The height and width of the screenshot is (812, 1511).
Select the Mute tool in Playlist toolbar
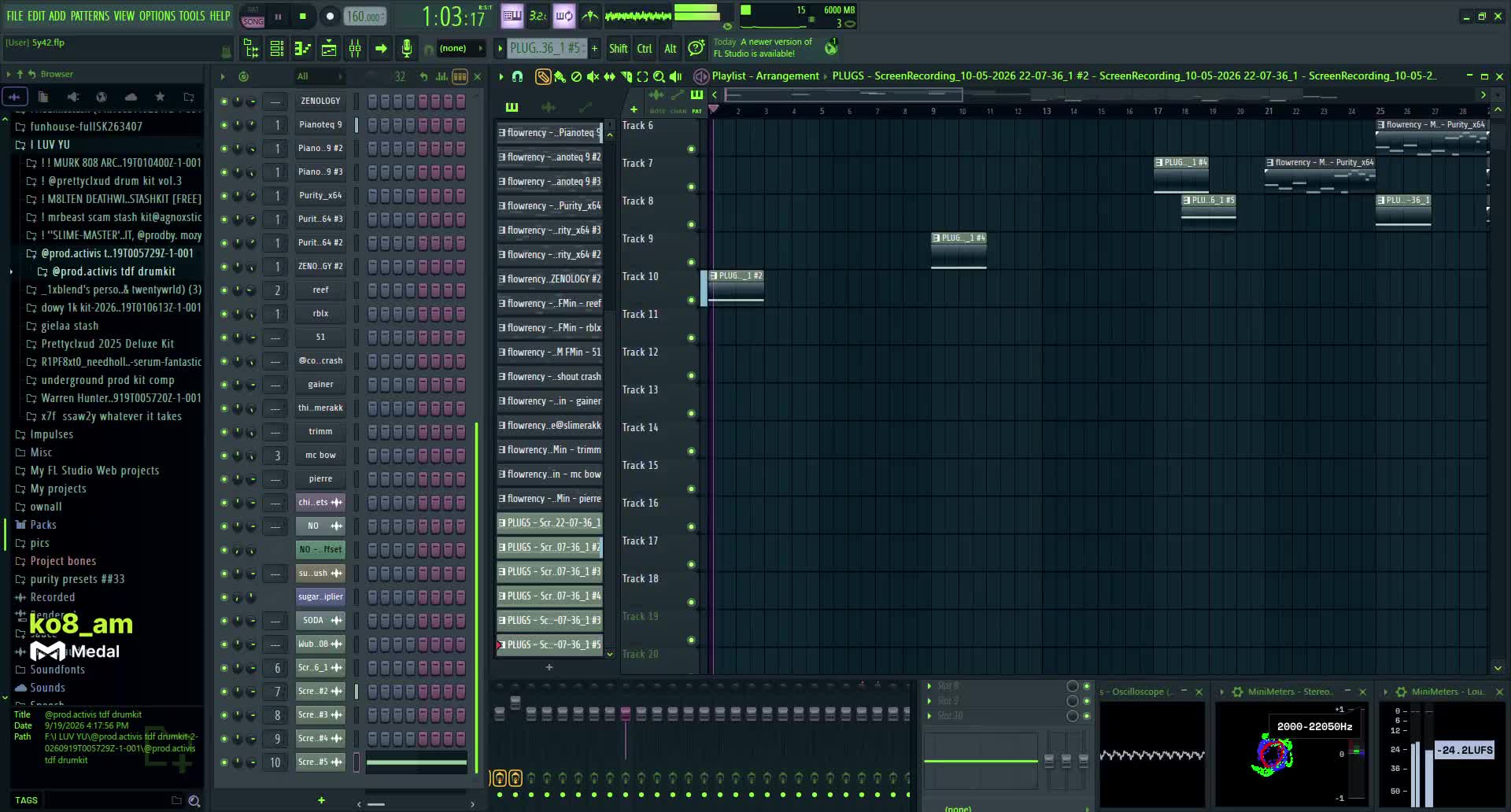tap(593, 76)
